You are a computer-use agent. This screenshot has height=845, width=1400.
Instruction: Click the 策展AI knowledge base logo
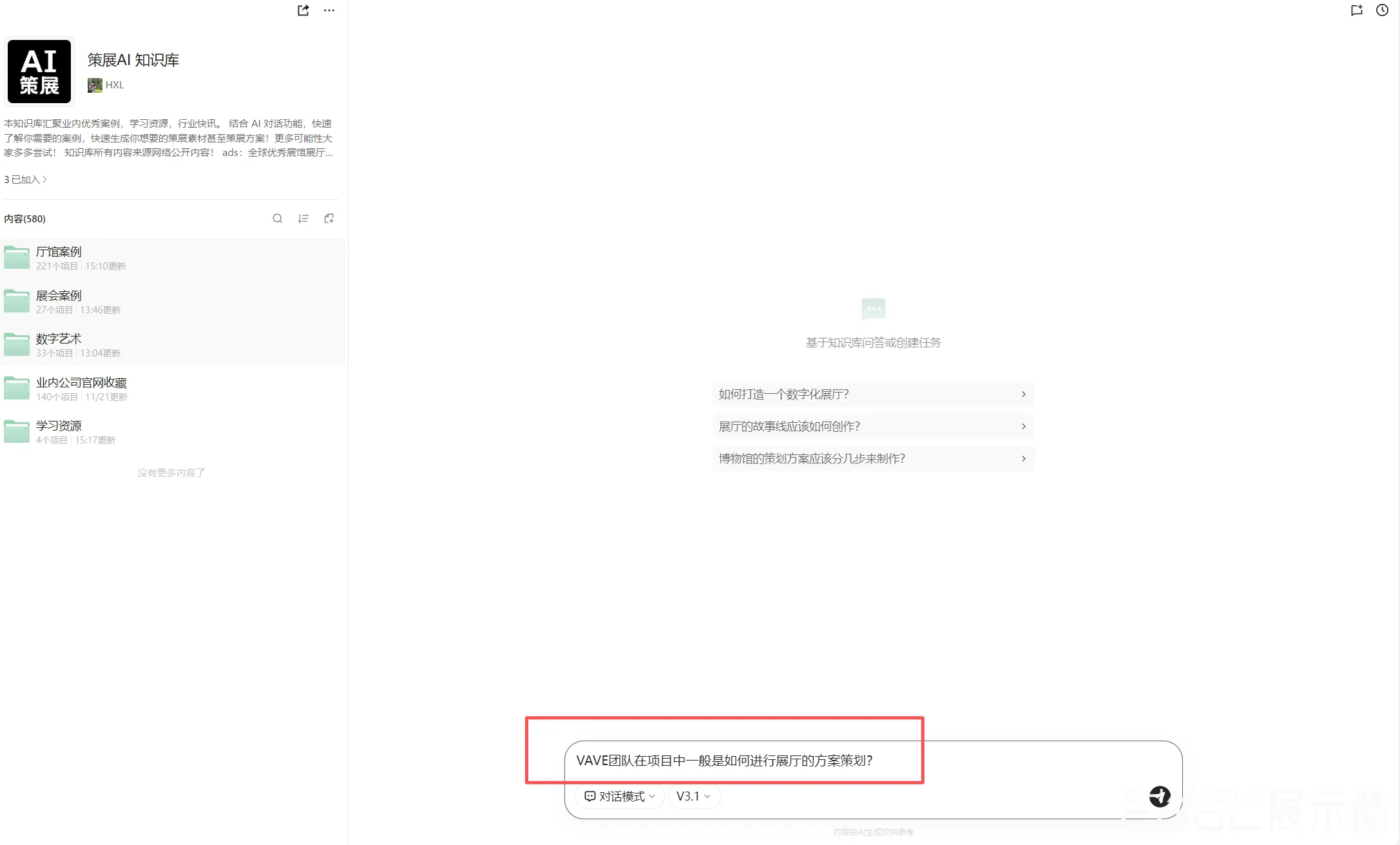(x=39, y=72)
